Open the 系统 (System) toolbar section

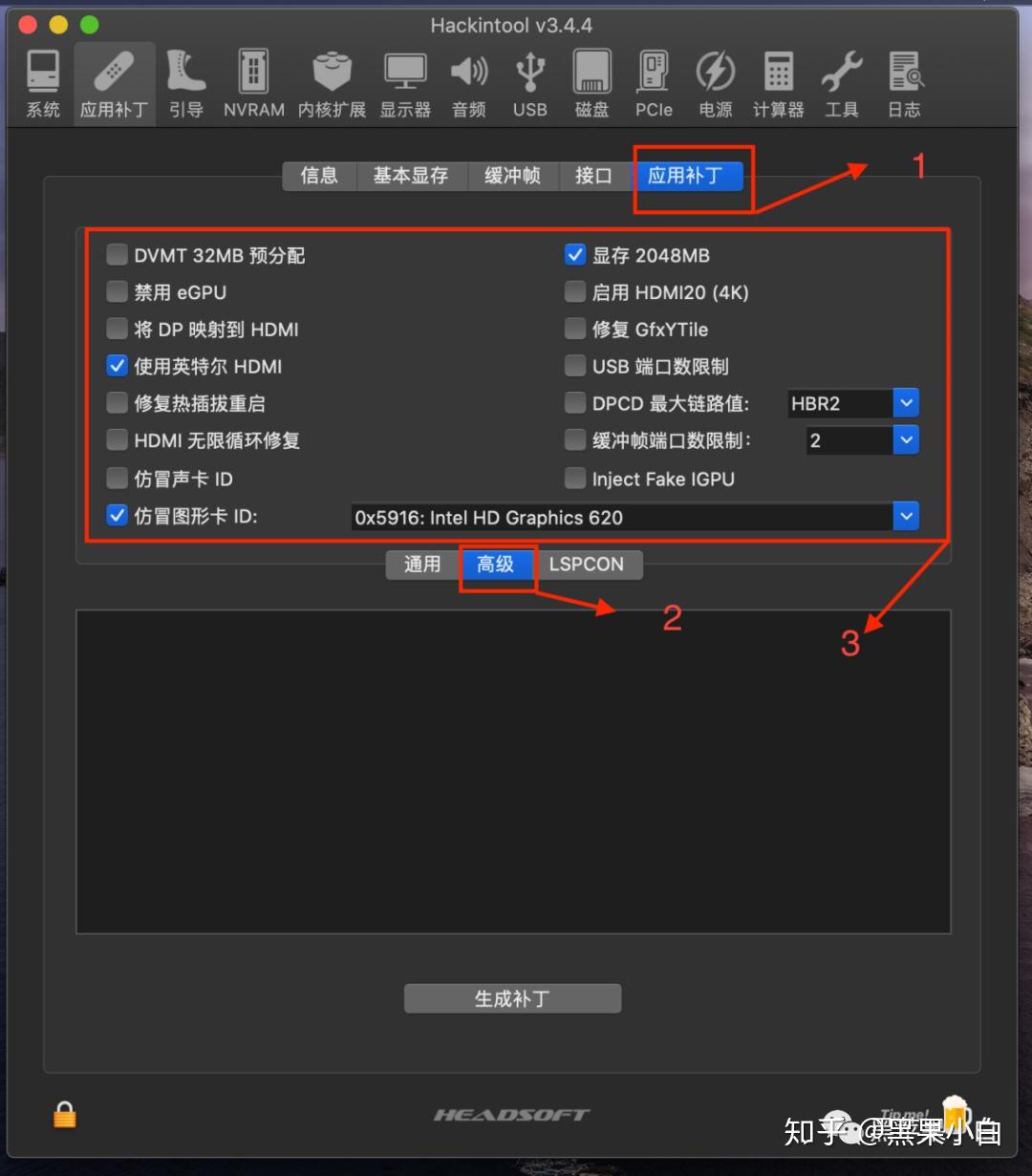tap(43, 84)
